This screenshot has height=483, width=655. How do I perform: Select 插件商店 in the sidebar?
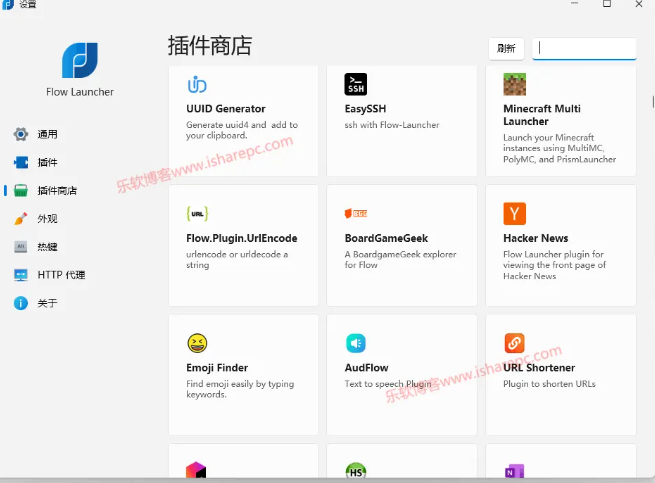pos(57,191)
